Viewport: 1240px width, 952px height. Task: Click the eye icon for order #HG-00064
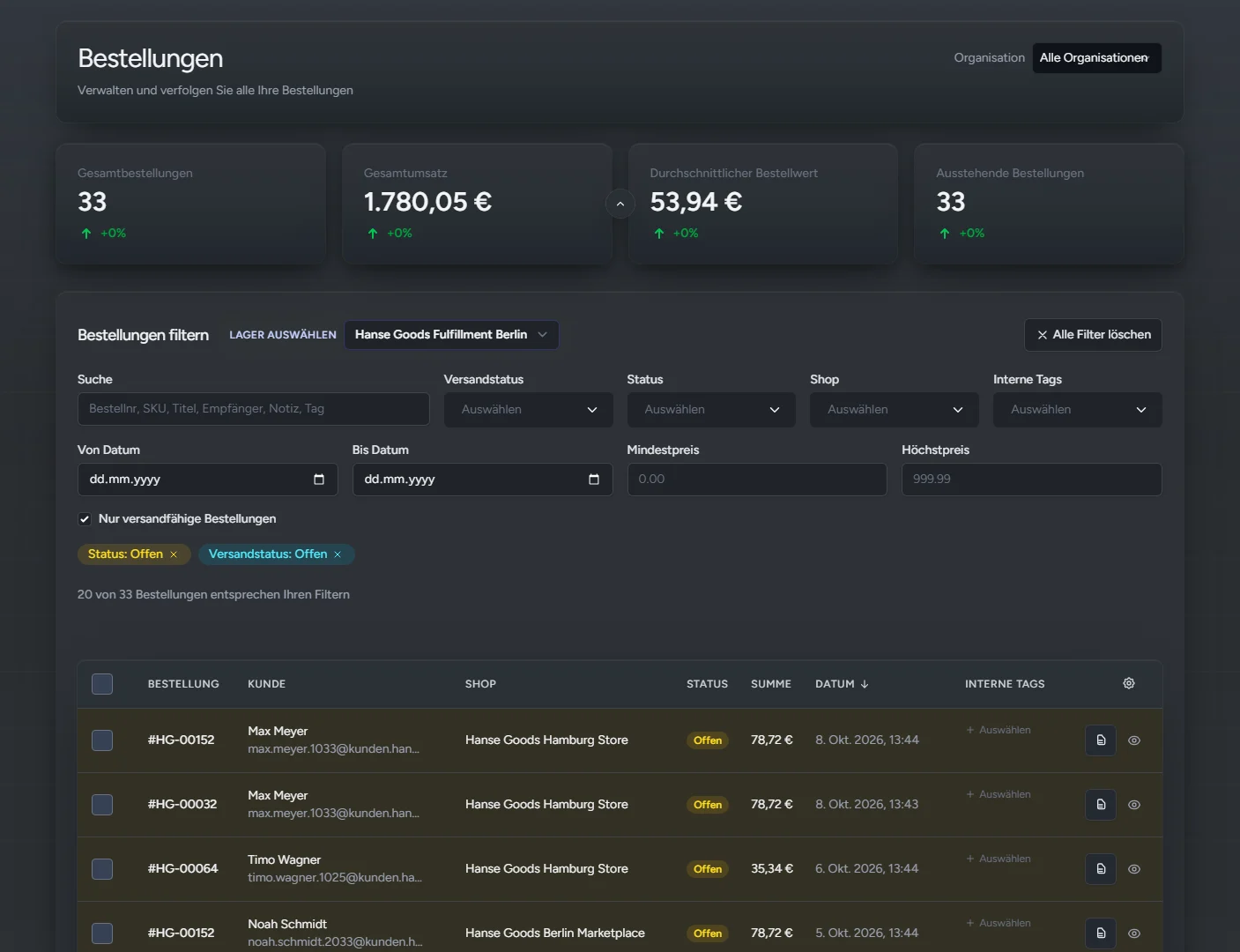(x=1134, y=869)
